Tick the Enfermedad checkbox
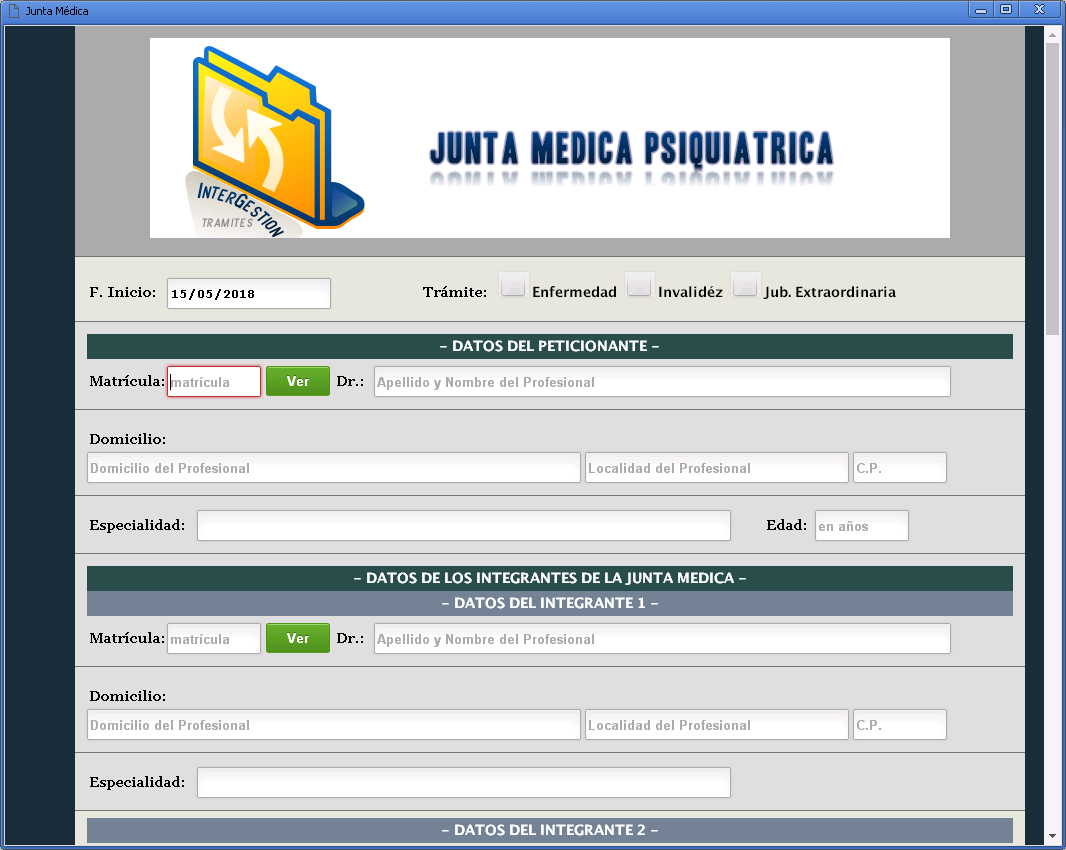Screen dimensions: 1066x850 [513, 284]
